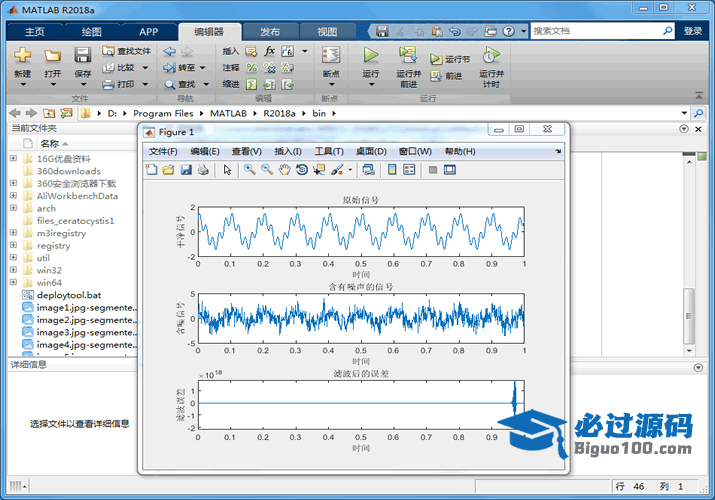The image size is (715, 500).
Task: Open Figure 1 文件(F) menu
Action: pyautogui.click(x=163, y=151)
